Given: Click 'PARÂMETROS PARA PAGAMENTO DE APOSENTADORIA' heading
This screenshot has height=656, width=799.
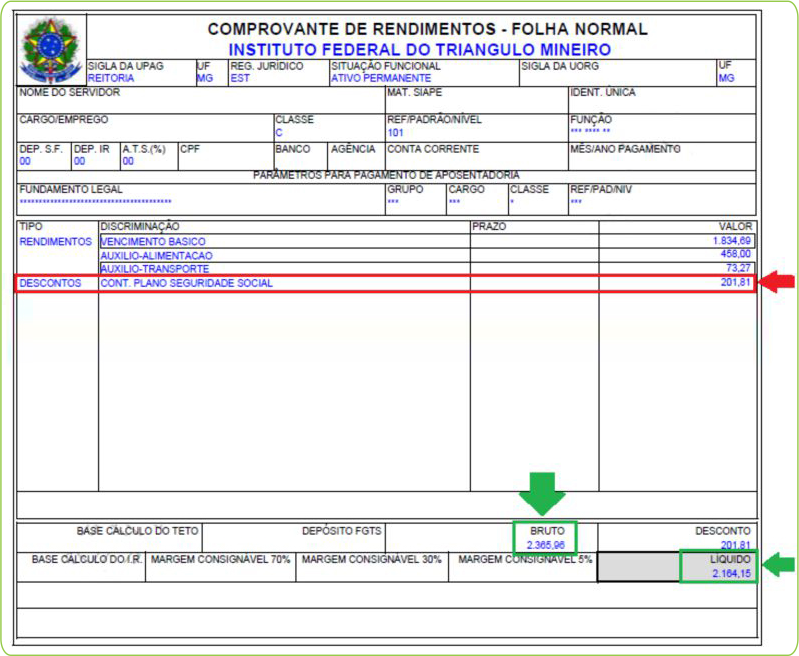Looking at the screenshot, I should point(386,175).
